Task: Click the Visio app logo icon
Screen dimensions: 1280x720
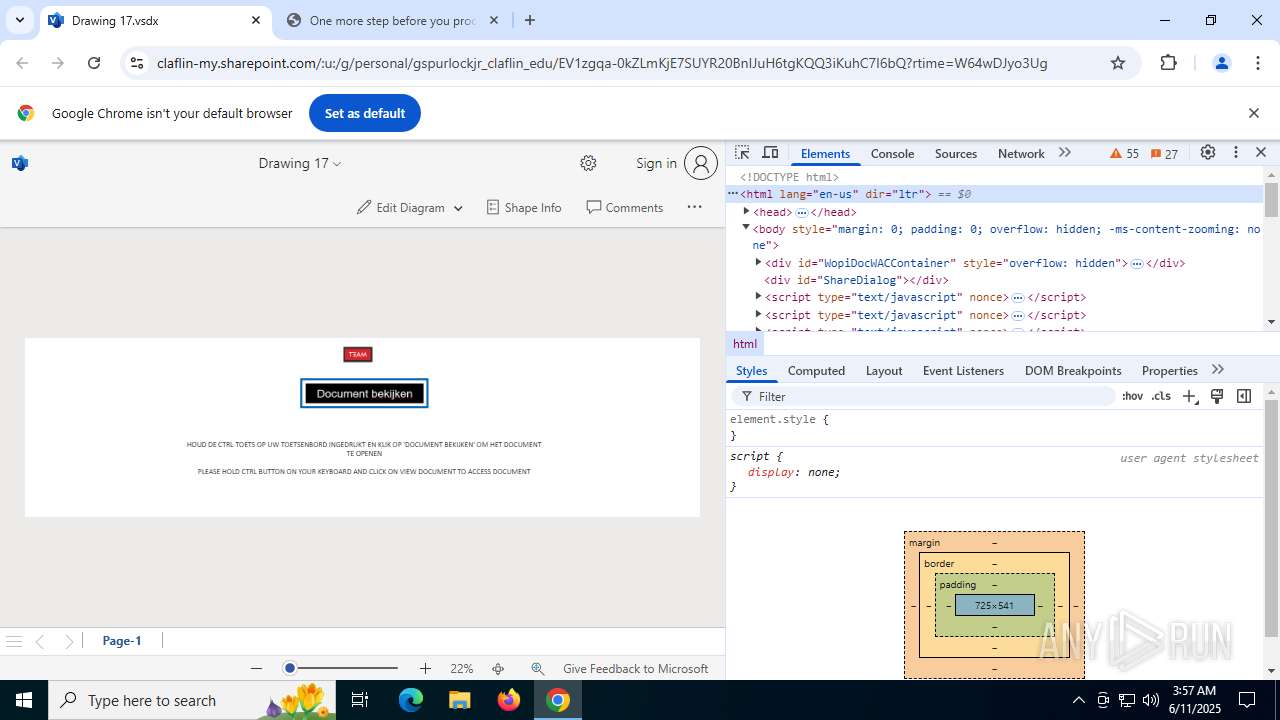Action: [x=20, y=163]
